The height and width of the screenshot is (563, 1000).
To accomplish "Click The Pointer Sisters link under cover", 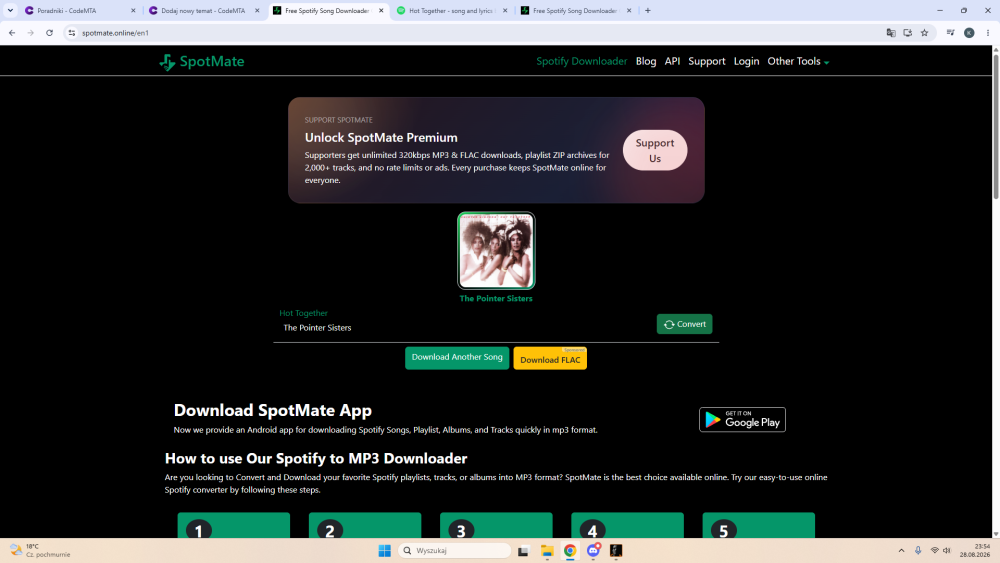I will point(496,298).
